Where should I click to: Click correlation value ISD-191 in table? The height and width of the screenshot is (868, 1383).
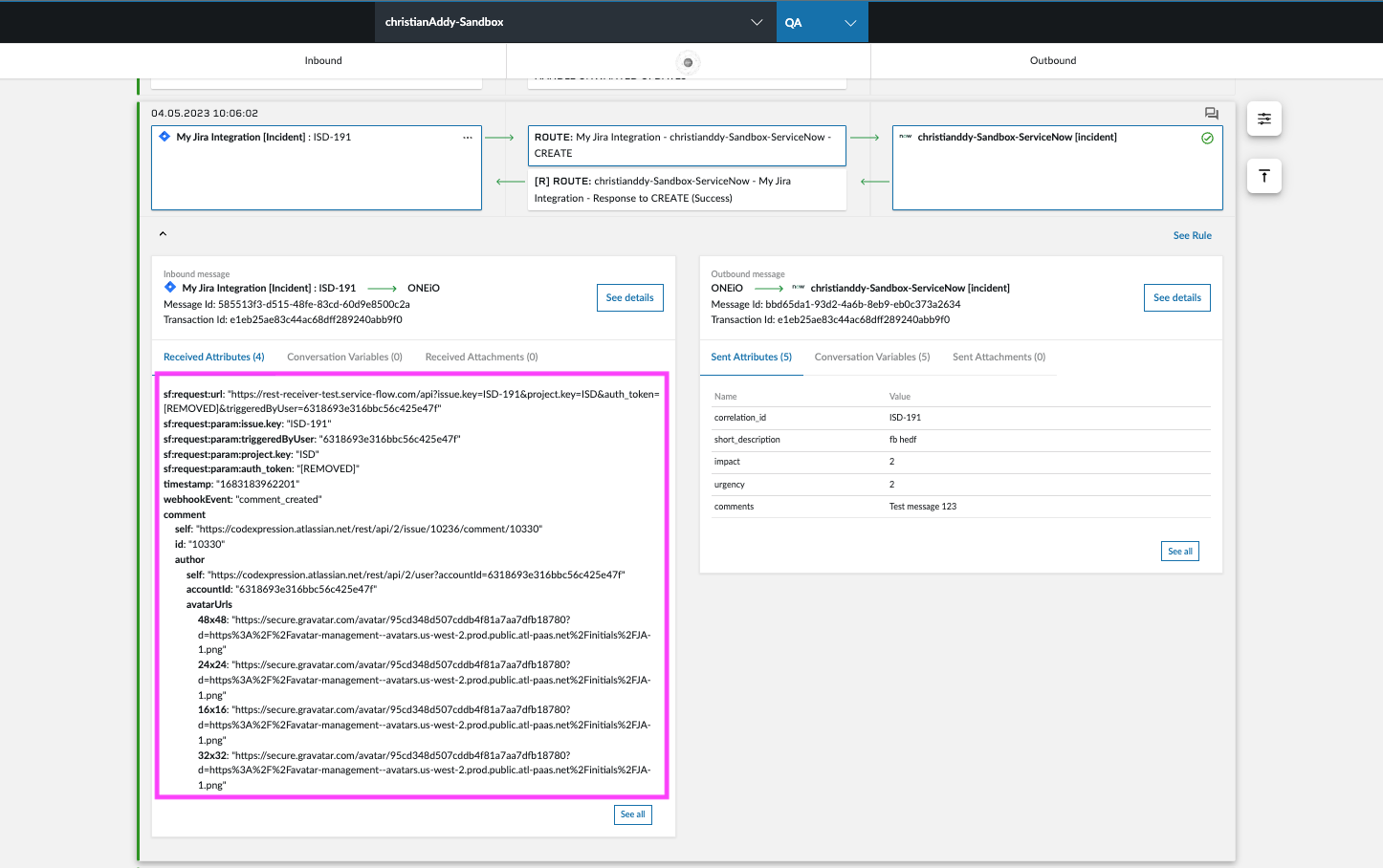pyautogui.click(x=905, y=418)
